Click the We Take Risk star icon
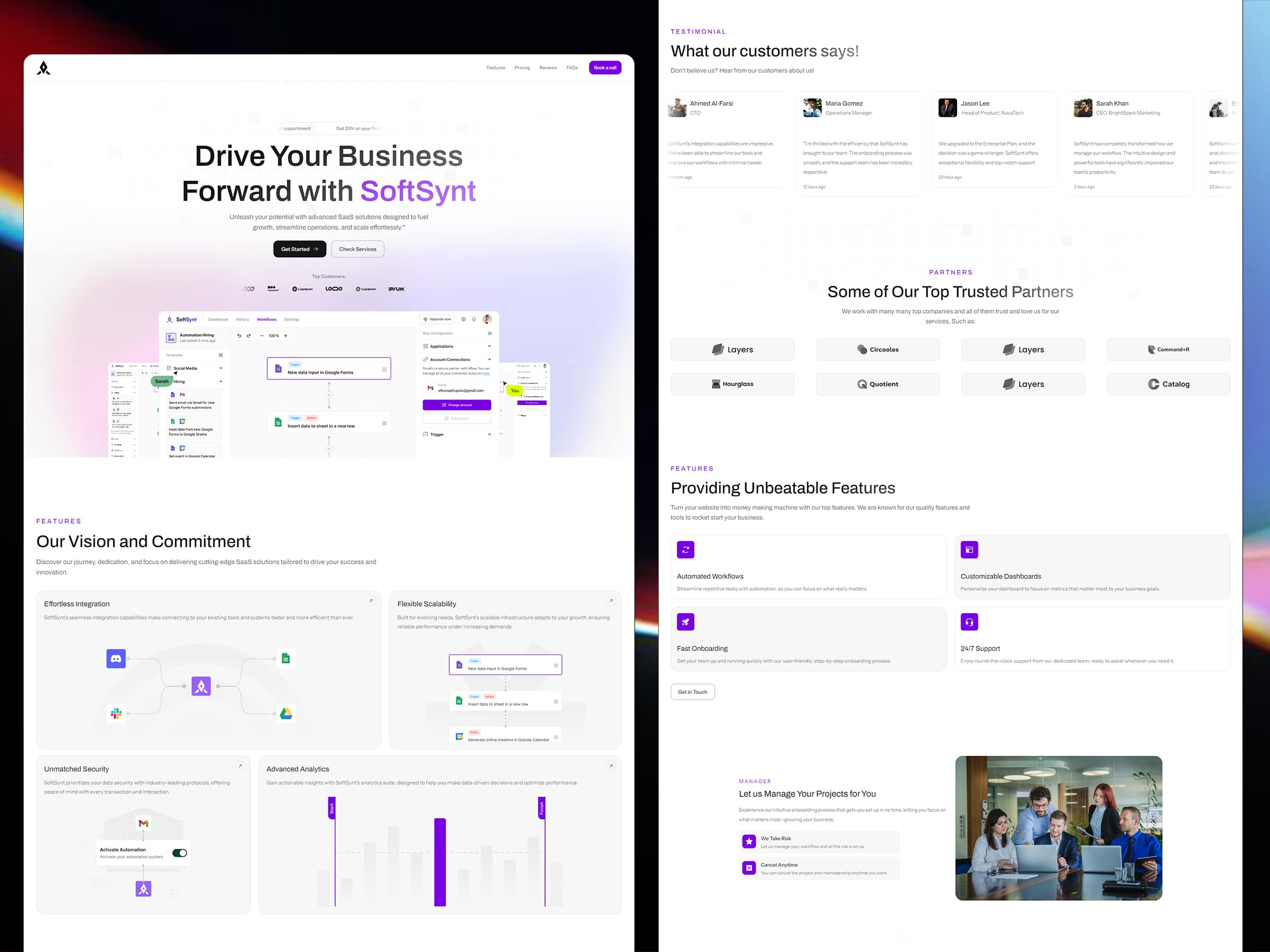Image resolution: width=1270 pixels, height=952 pixels. pyautogui.click(x=749, y=842)
